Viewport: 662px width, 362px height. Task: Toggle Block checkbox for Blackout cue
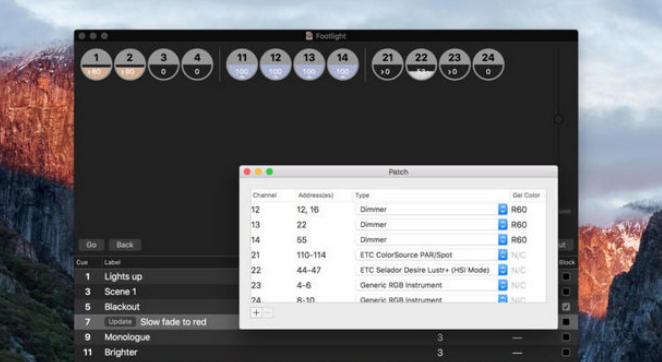566,307
